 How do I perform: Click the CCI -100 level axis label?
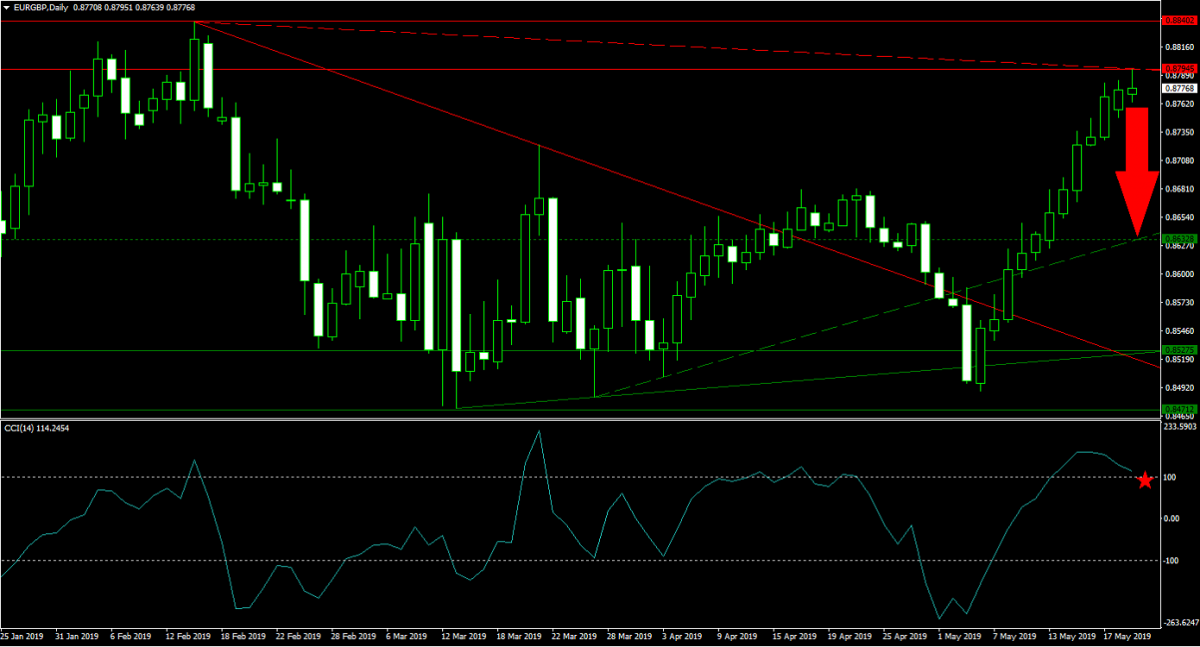click(1171, 560)
